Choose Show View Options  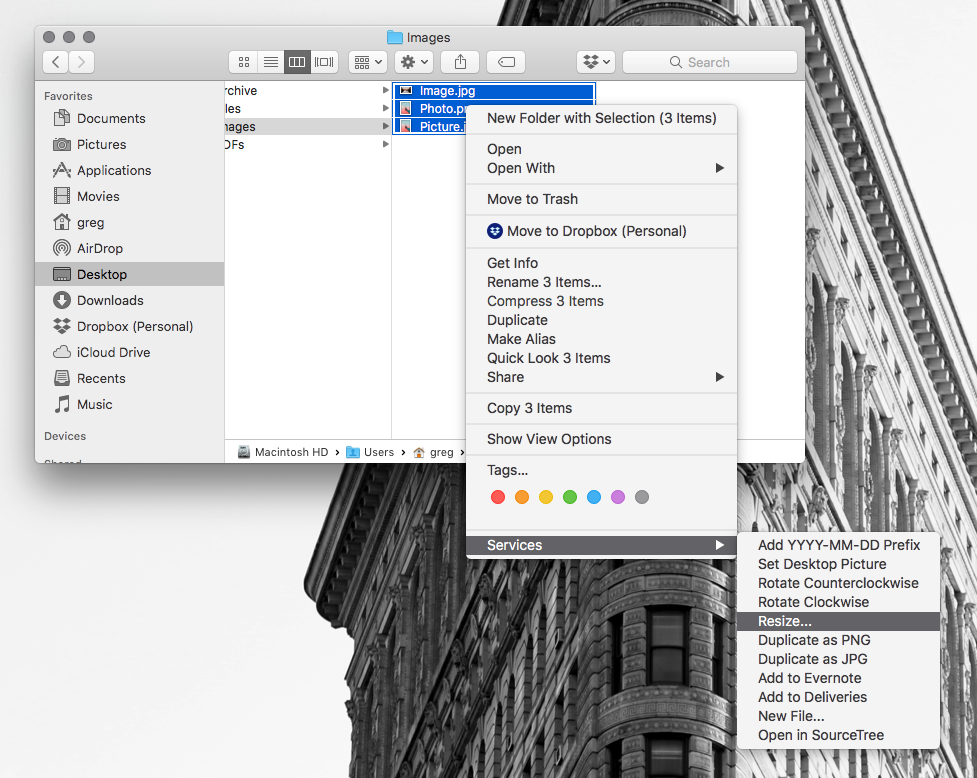tap(601, 439)
